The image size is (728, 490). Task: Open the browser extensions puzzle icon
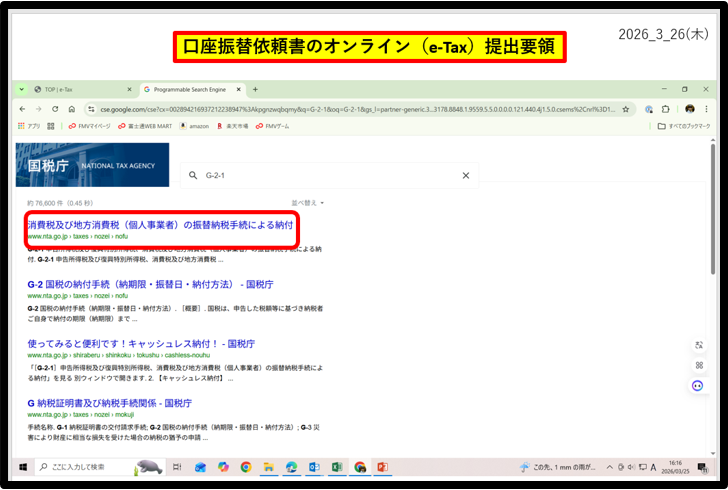pyautogui.click(x=665, y=109)
